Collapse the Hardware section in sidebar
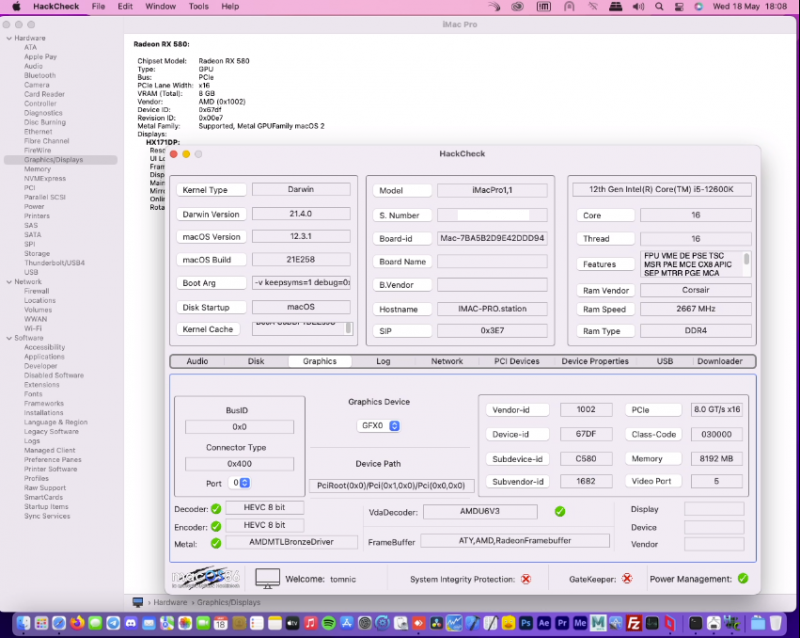Viewport: 800px width, 638px height. (x=8, y=38)
